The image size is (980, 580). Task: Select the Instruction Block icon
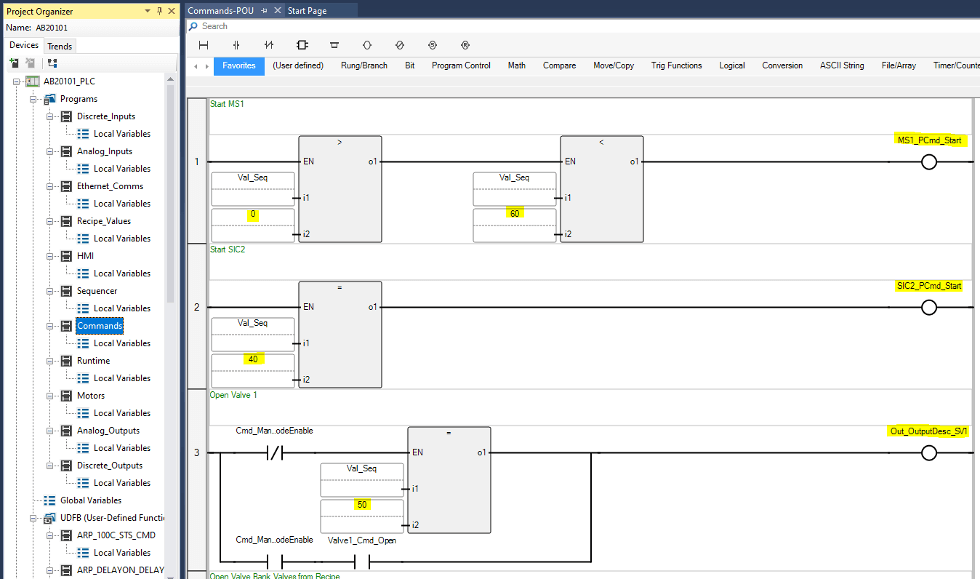(302, 45)
